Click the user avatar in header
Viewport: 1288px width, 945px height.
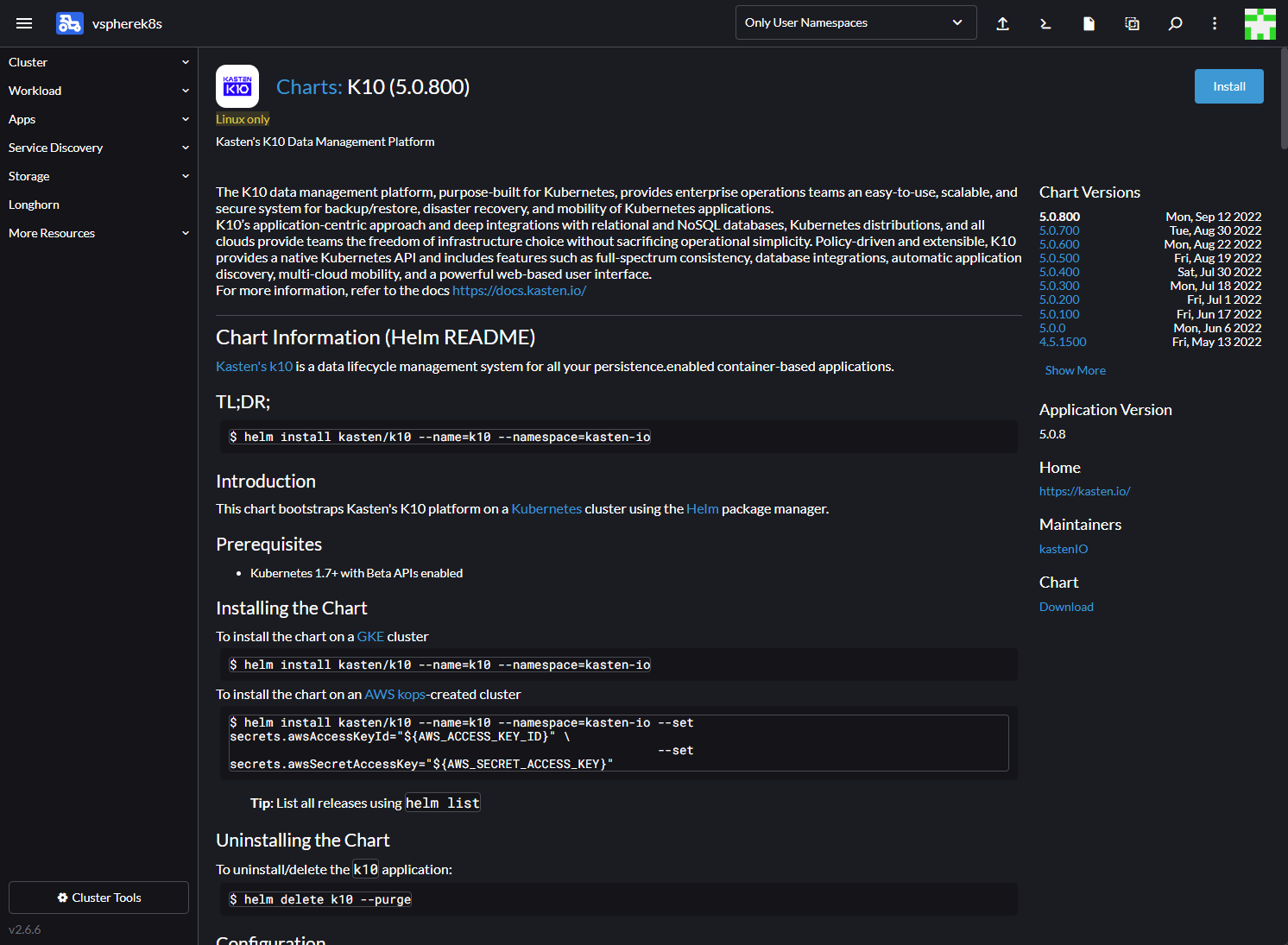pos(1260,23)
